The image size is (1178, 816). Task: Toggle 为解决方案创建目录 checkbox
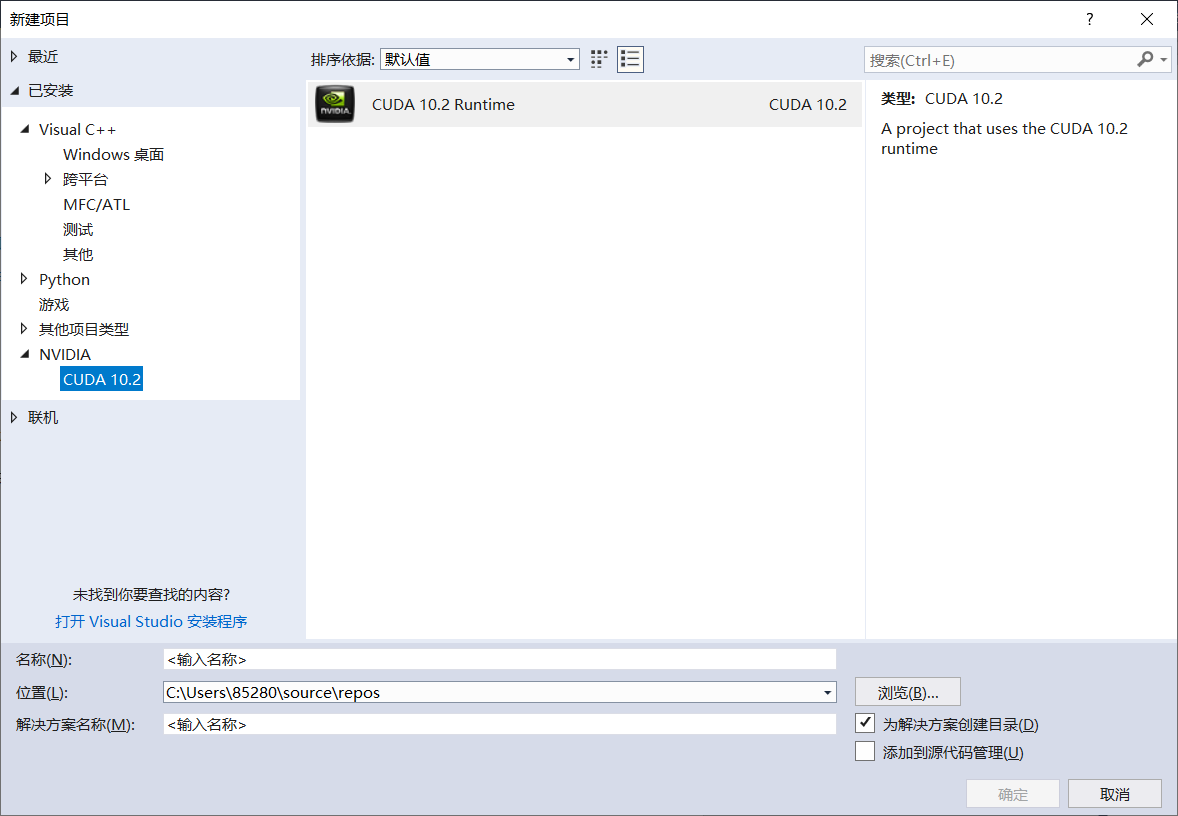(865, 724)
